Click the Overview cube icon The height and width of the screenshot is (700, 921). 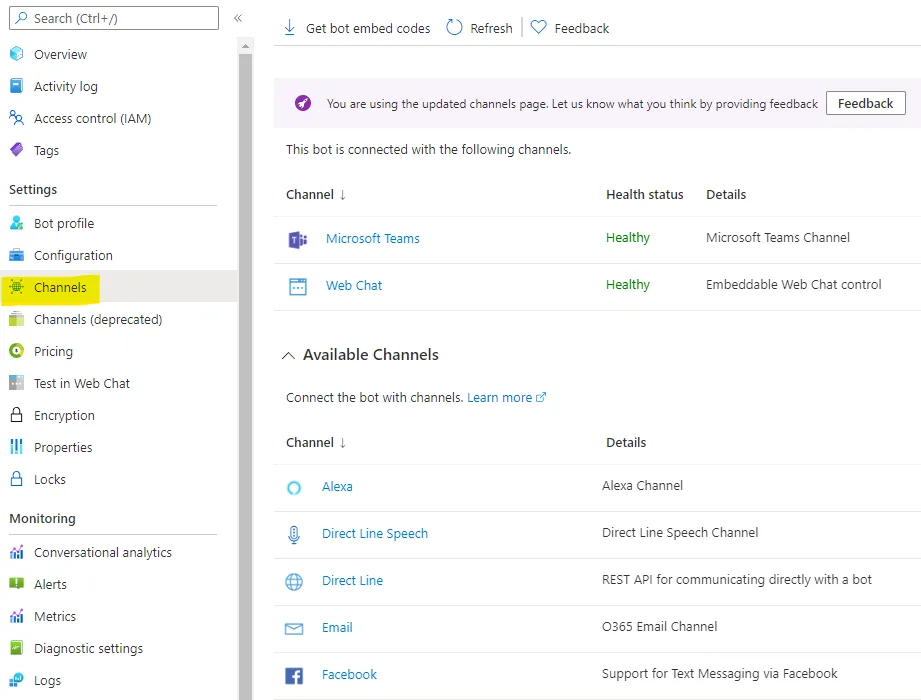coord(16,54)
